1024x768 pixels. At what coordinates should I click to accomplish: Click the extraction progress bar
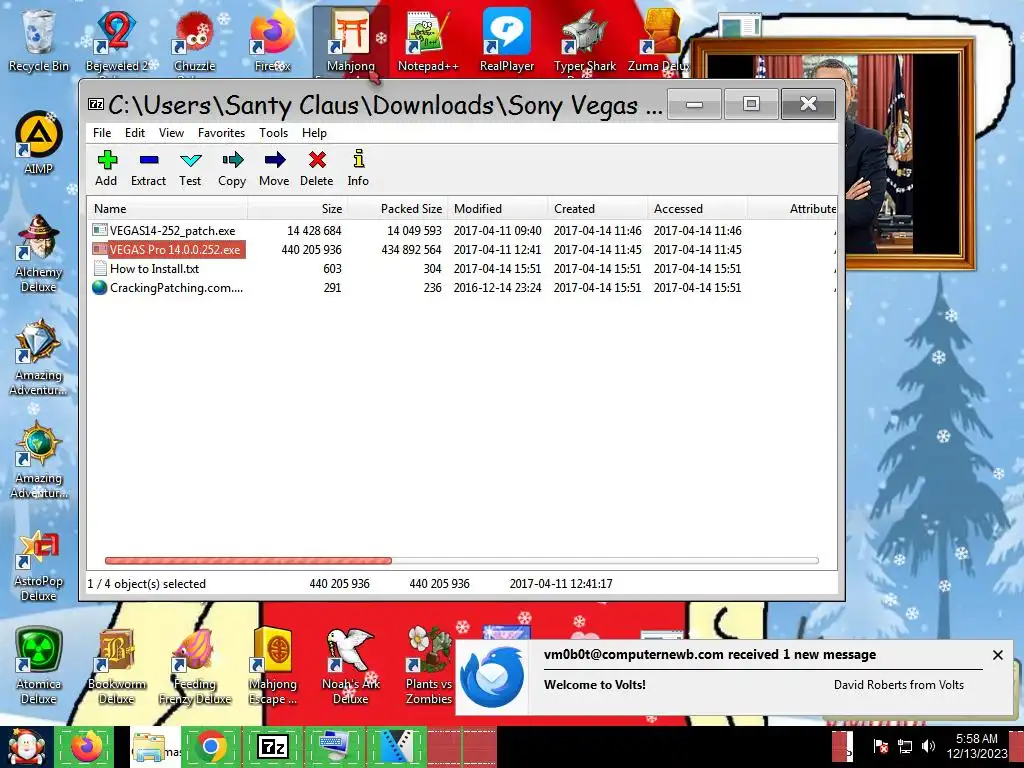coord(462,560)
